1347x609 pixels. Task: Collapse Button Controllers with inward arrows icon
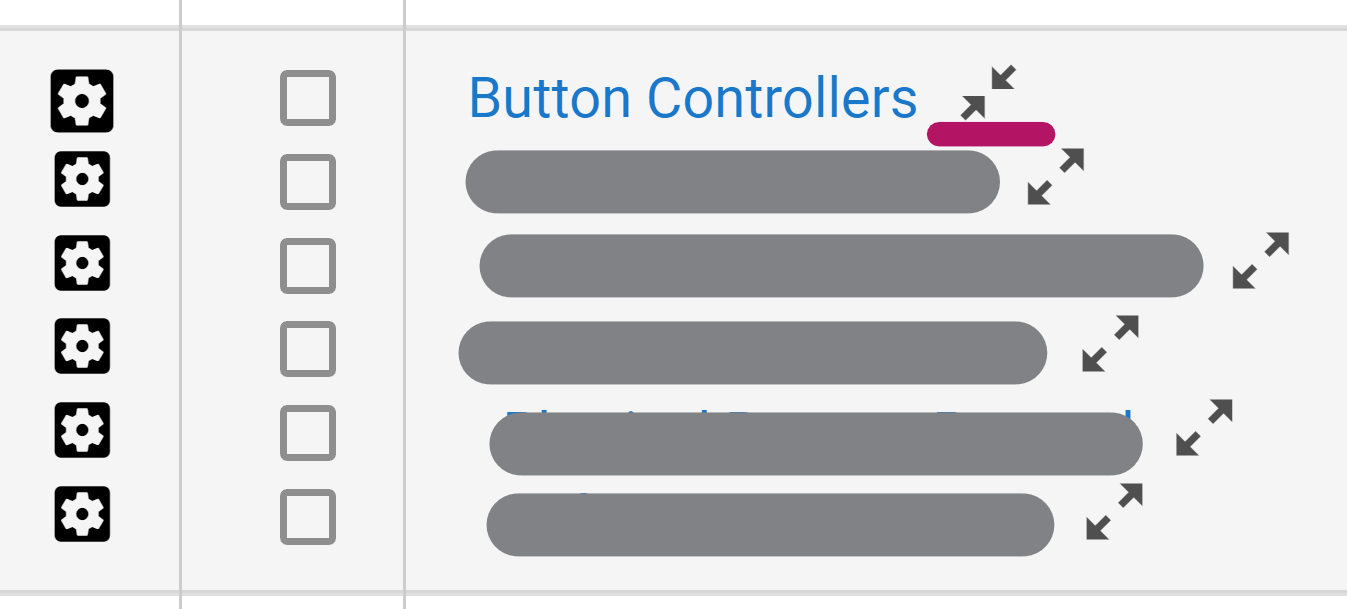tap(988, 93)
